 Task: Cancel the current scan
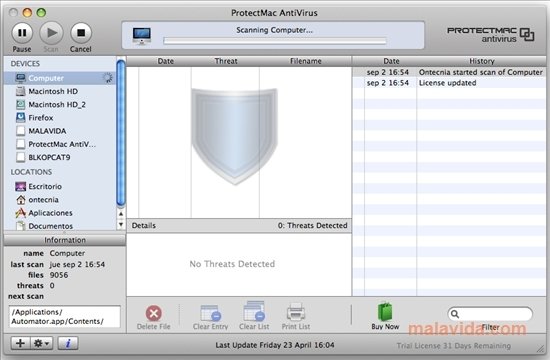tap(81, 33)
